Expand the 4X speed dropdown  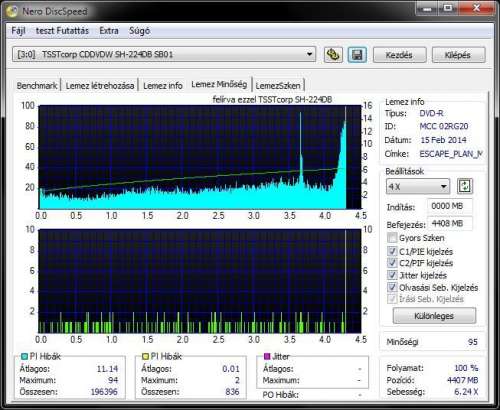pyautogui.click(x=418, y=186)
